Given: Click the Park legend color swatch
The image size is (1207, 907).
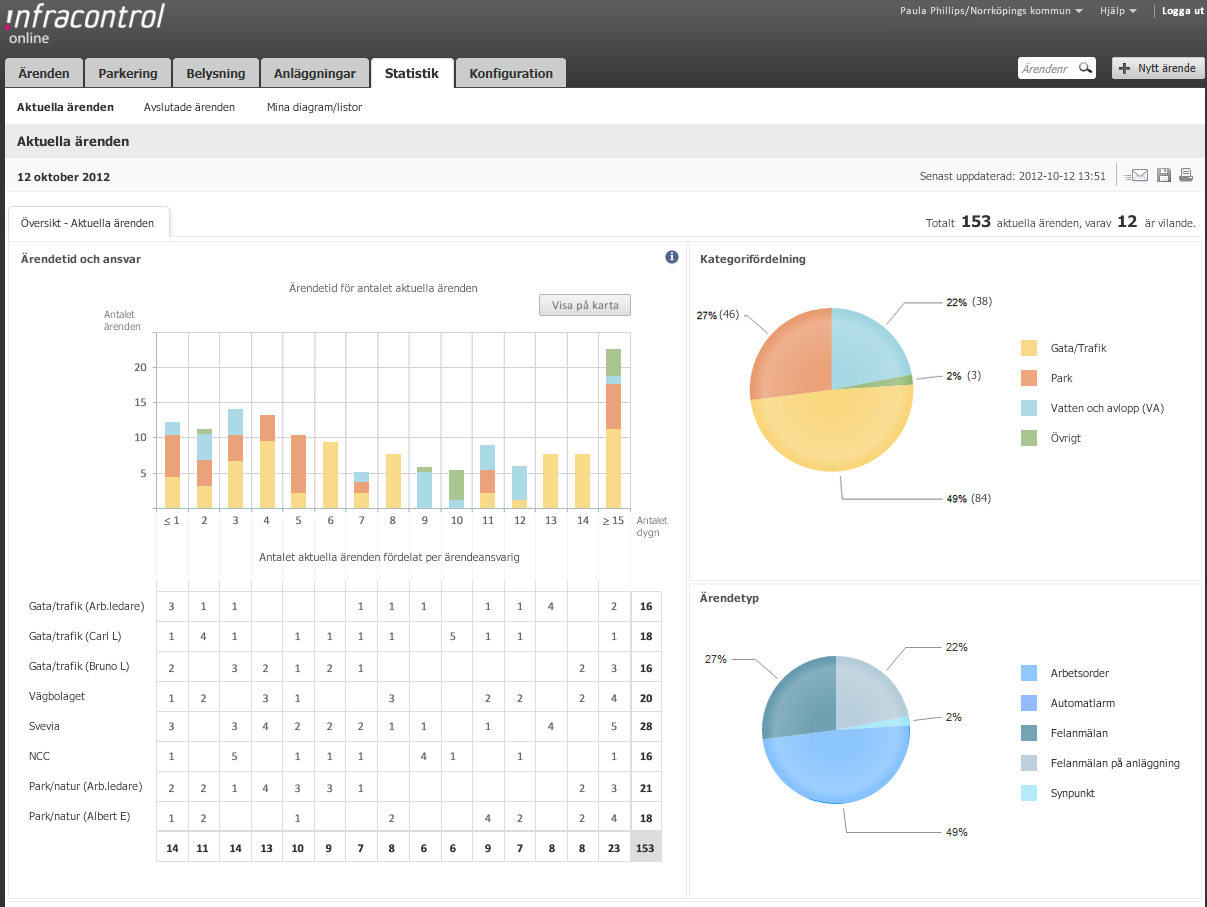Looking at the screenshot, I should [1029, 378].
